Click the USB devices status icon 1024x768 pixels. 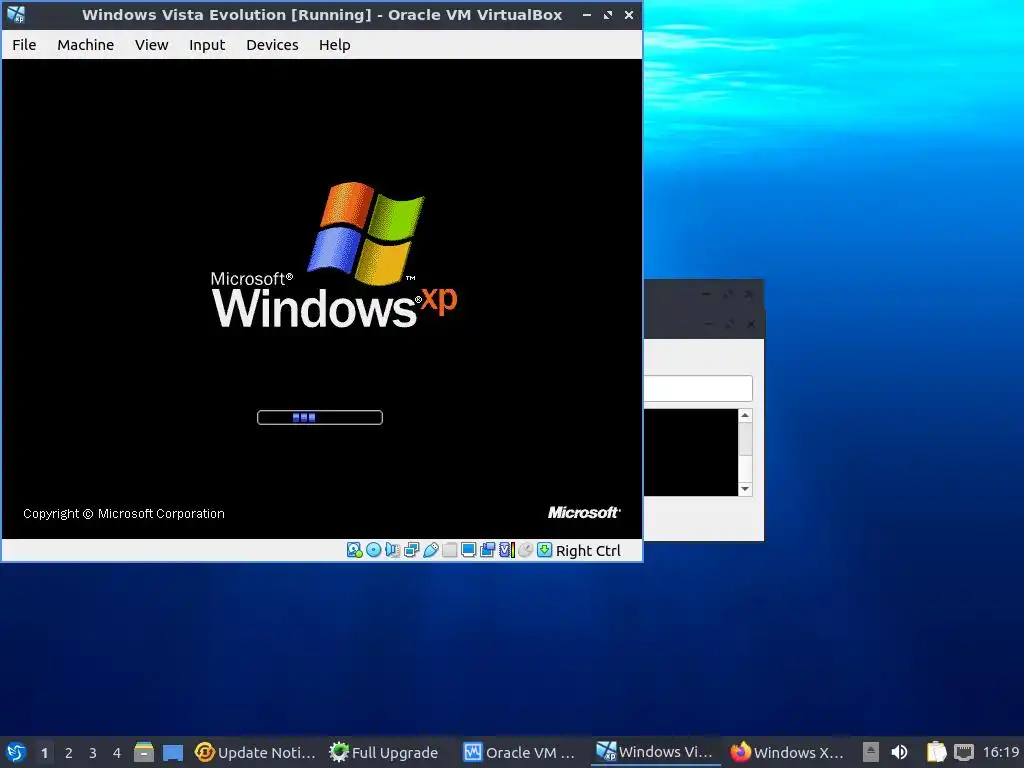point(430,550)
